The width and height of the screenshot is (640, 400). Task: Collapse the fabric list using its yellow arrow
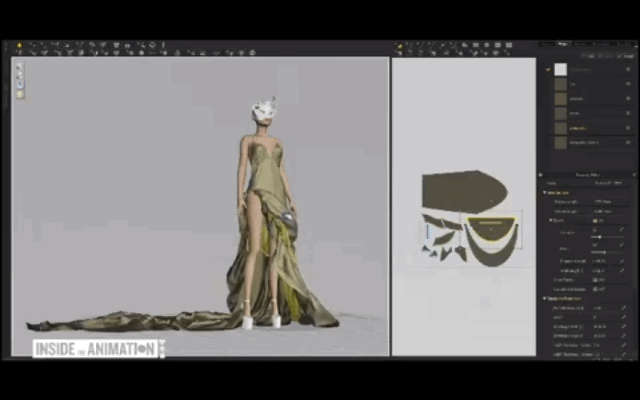[x=548, y=69]
